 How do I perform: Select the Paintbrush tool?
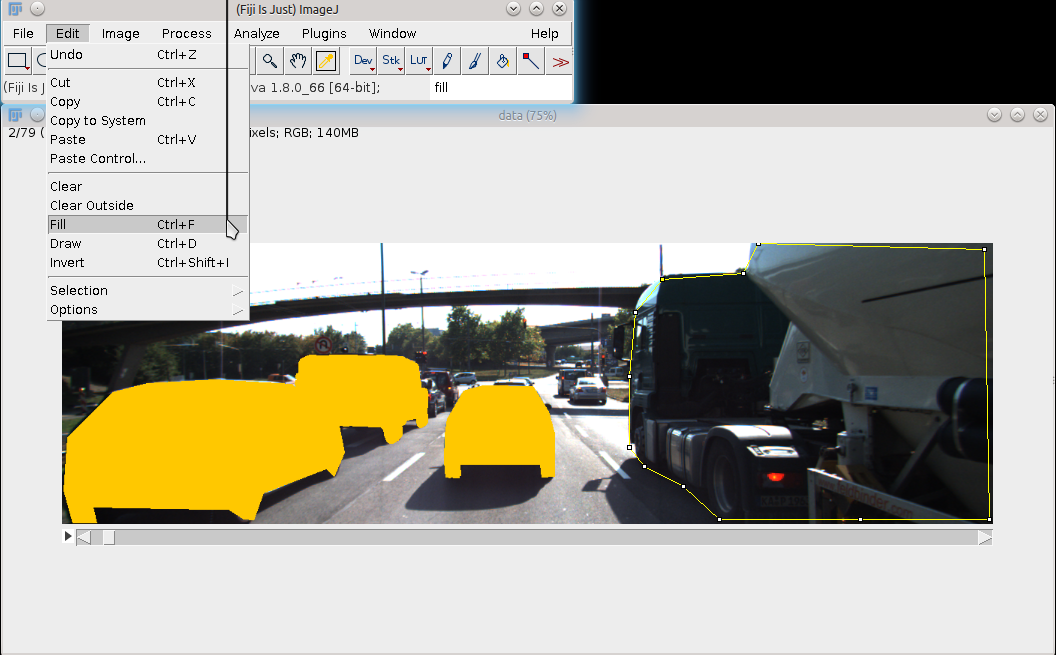(473, 61)
